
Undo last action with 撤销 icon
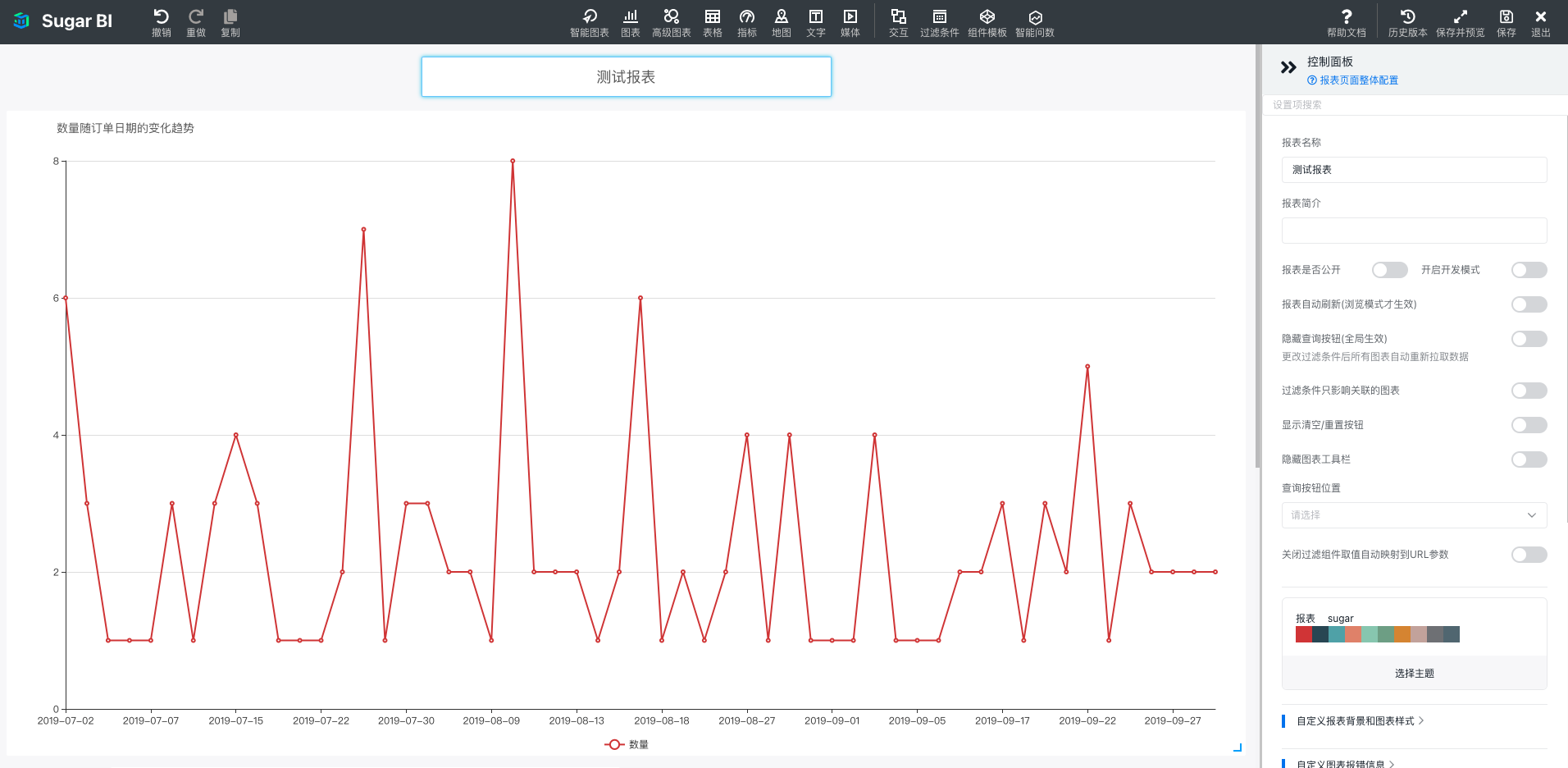tap(162, 22)
